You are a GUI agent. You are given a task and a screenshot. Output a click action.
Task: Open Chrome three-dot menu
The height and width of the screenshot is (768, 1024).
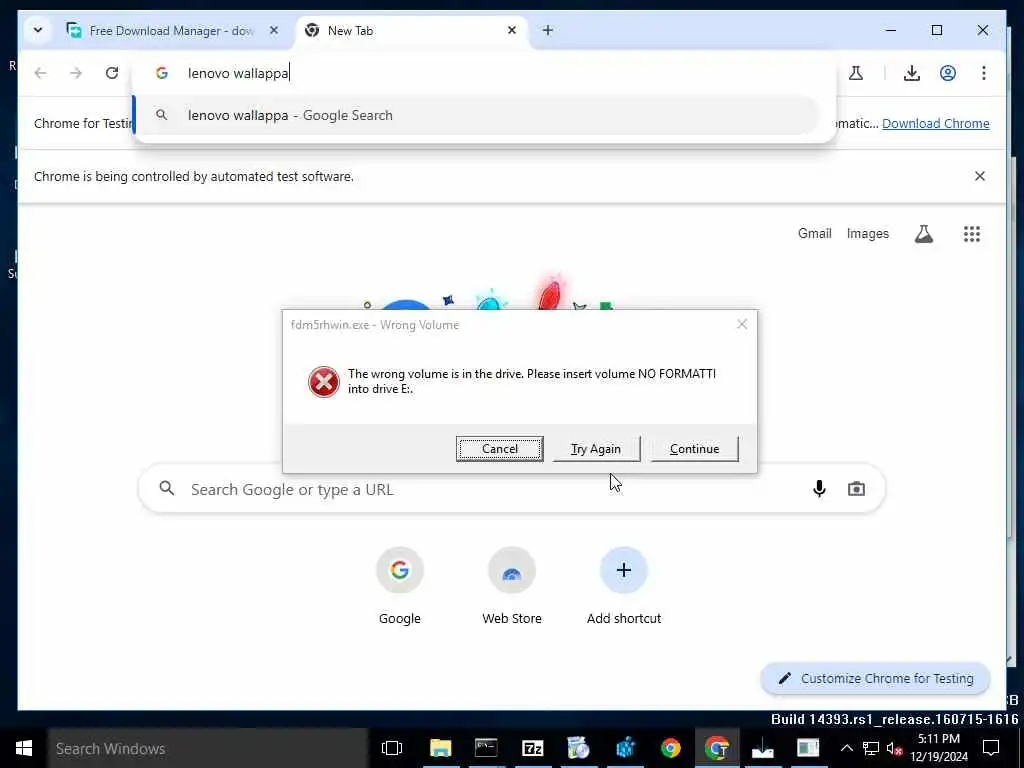click(984, 73)
